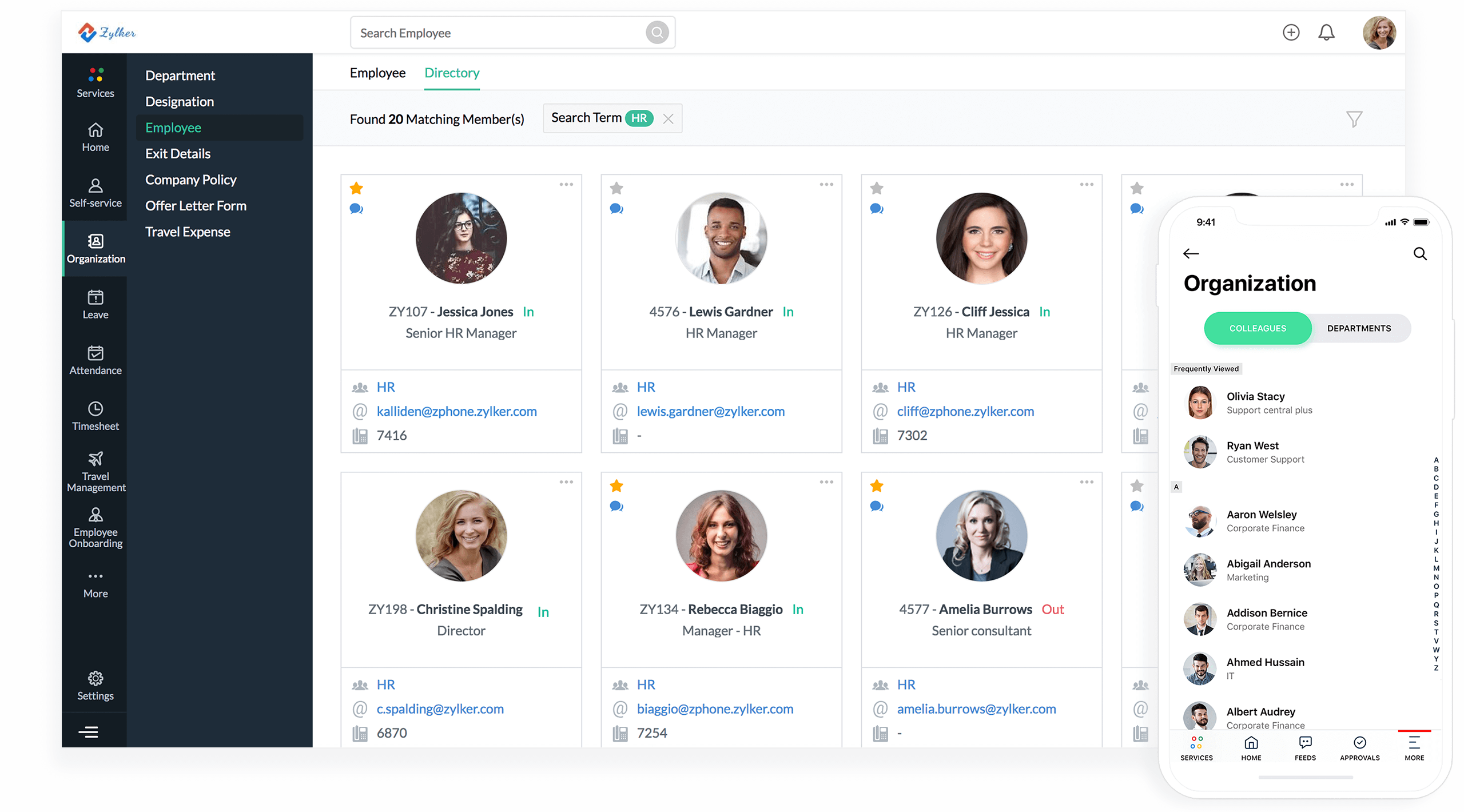Click Department menu item in sidebar
This screenshot has width=1464, height=812.
tap(180, 74)
